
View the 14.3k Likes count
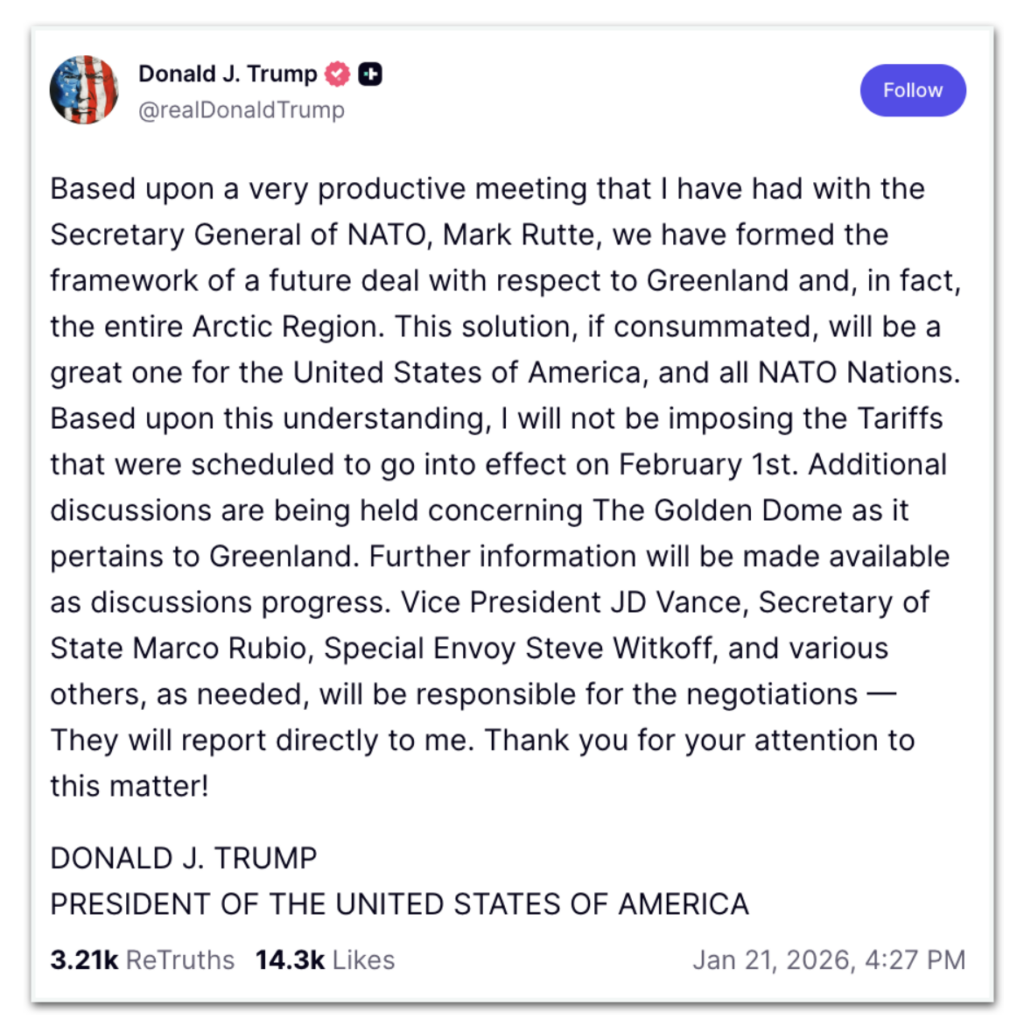point(325,960)
